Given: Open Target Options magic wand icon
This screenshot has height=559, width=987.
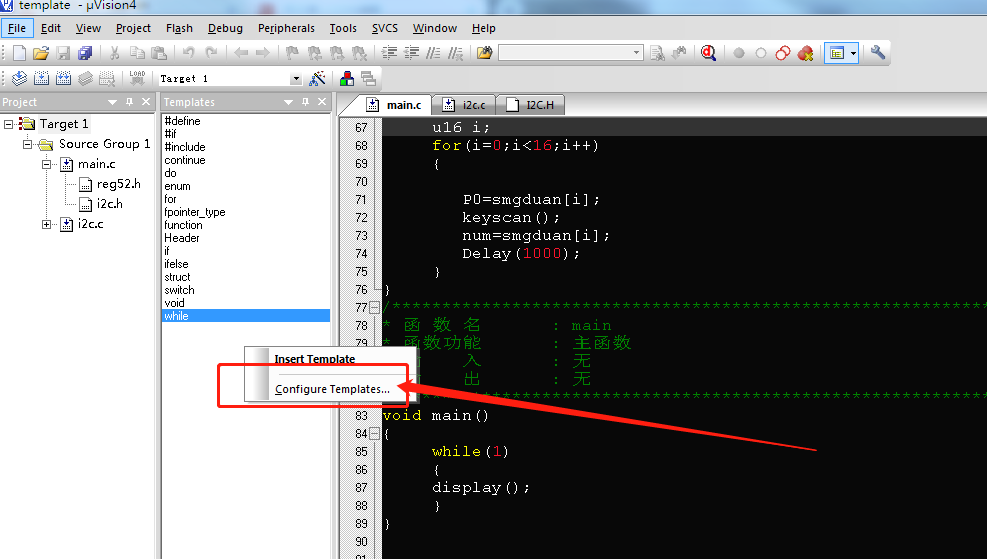Looking at the screenshot, I should coord(317,78).
